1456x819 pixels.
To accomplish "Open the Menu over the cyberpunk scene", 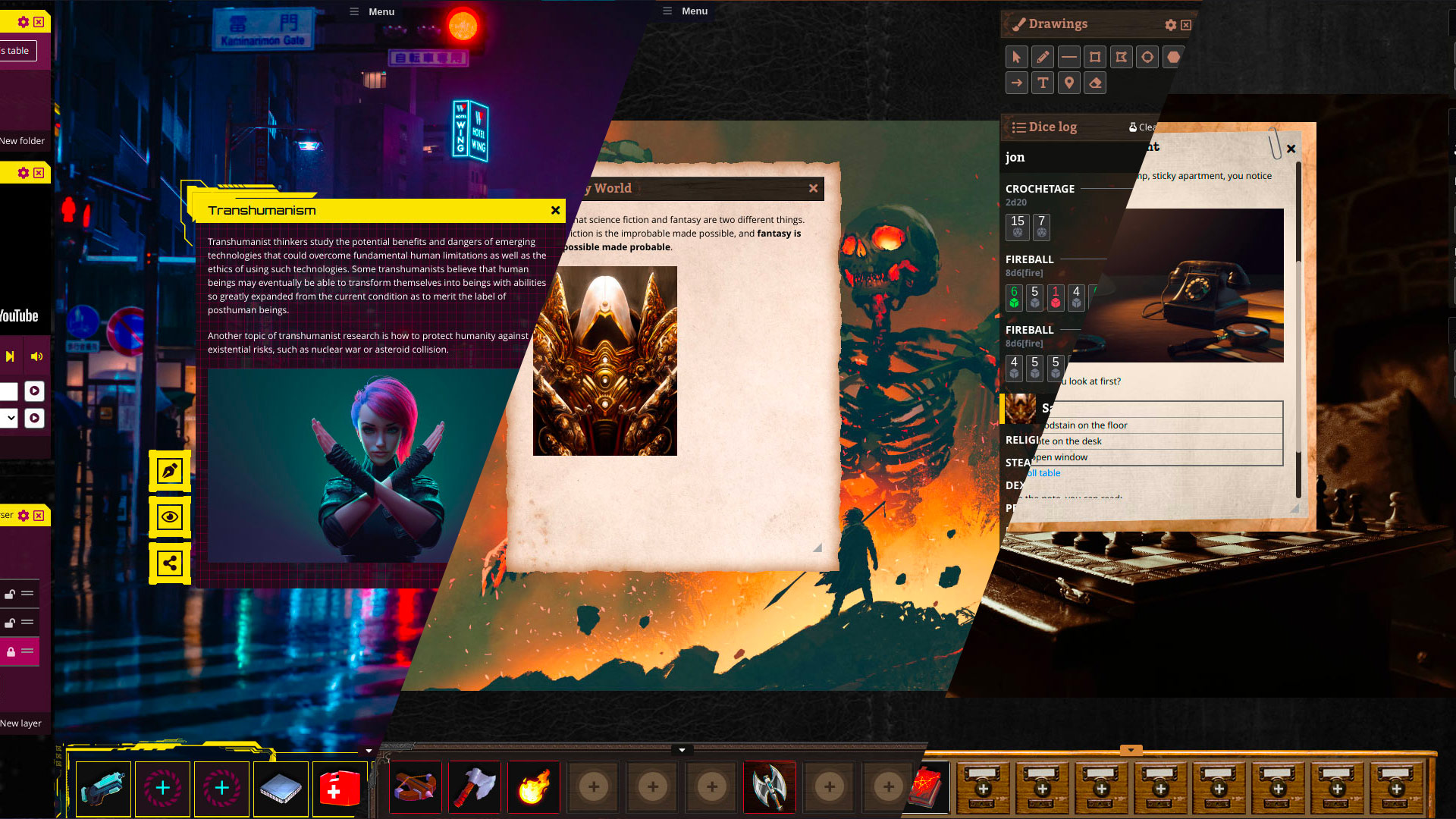I will 372,11.
